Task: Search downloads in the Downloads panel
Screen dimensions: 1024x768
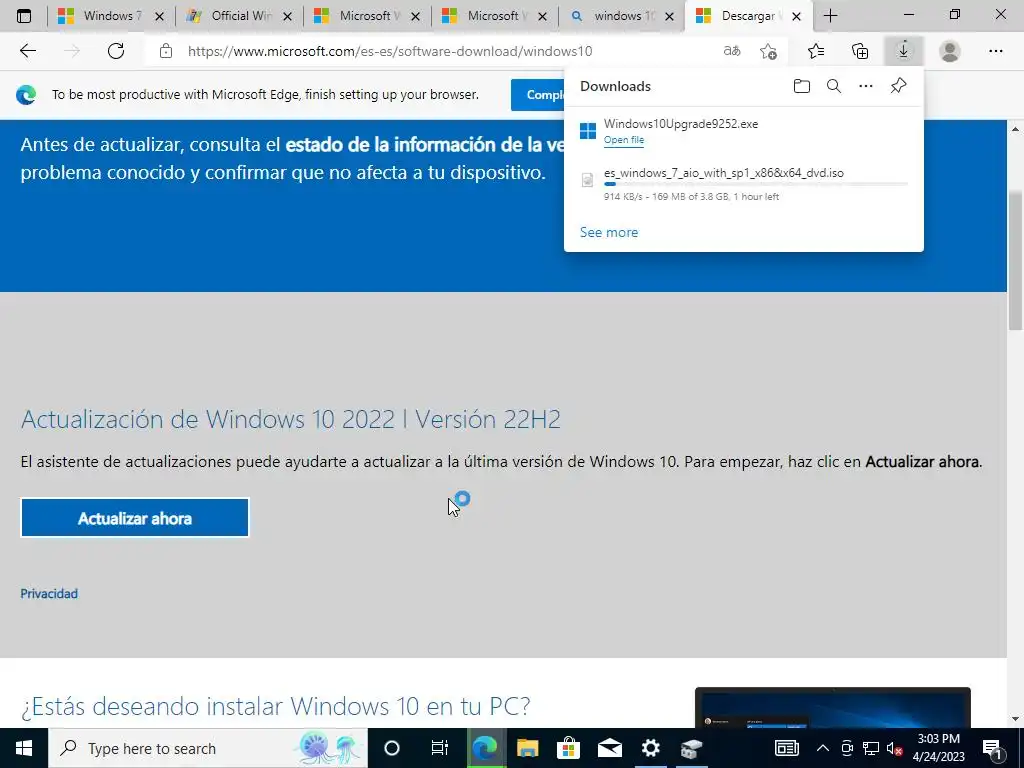Action: [834, 86]
